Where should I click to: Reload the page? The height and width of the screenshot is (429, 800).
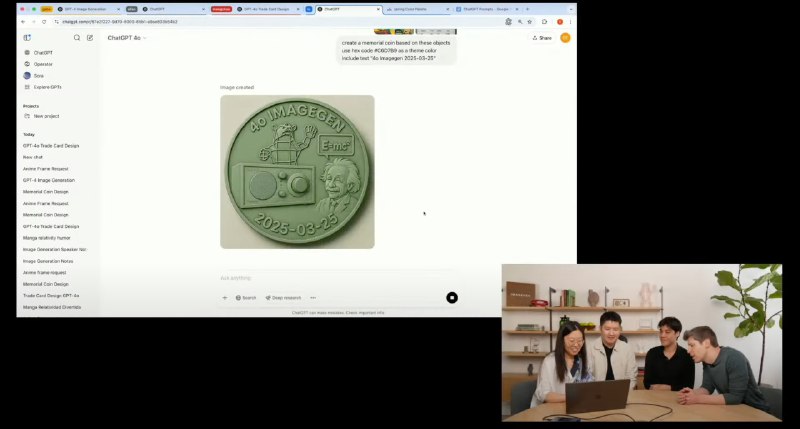click(44, 22)
